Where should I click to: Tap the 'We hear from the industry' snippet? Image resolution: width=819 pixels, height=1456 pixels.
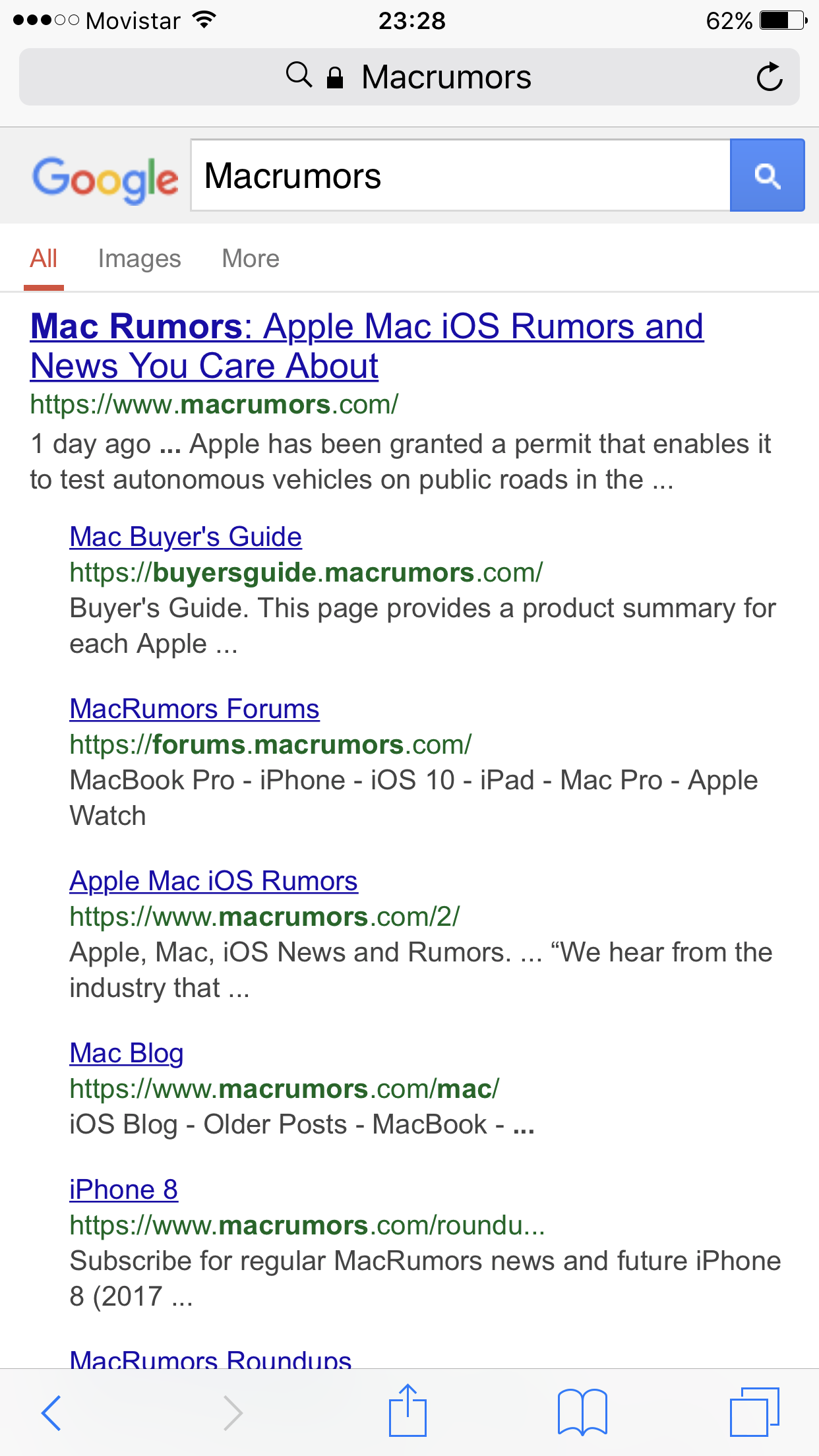coord(421,970)
